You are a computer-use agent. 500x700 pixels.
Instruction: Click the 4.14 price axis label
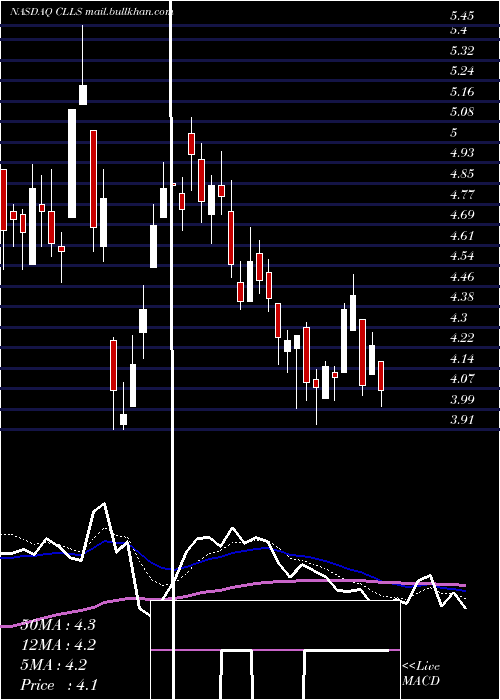462,359
